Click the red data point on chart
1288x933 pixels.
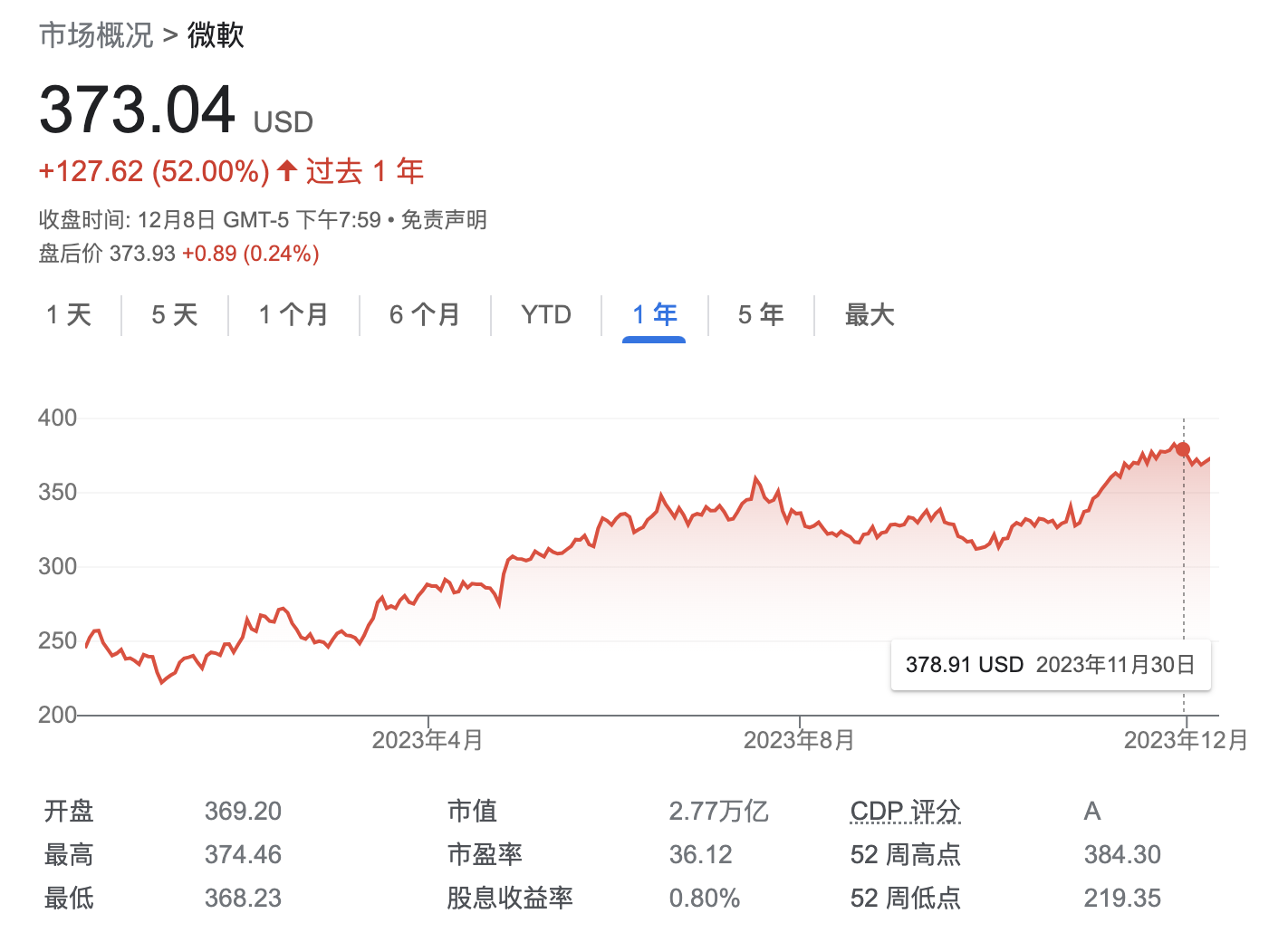point(1183,449)
